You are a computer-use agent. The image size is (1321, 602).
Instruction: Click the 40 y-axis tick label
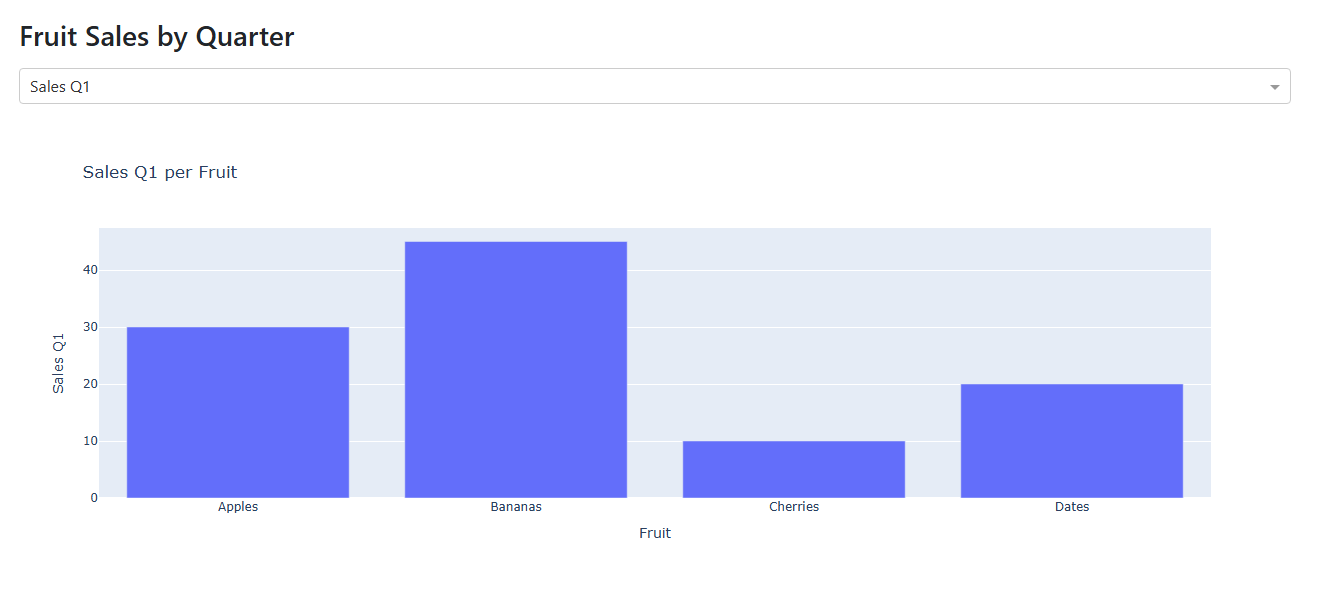point(90,270)
